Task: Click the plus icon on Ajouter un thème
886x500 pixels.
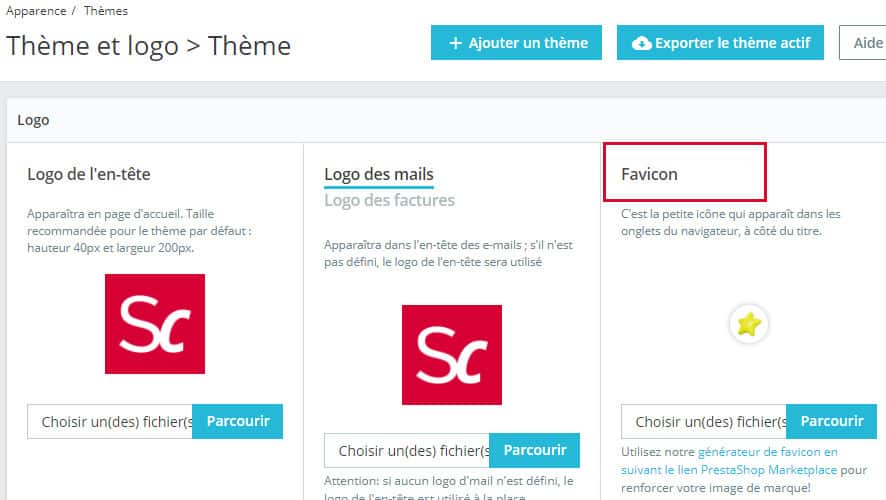Action: click(x=456, y=43)
